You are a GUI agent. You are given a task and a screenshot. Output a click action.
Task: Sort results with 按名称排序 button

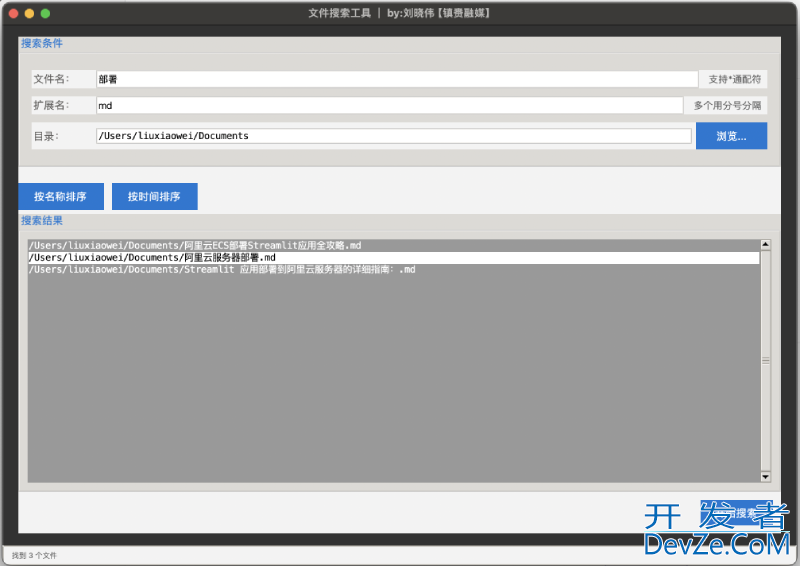click(x=60, y=197)
